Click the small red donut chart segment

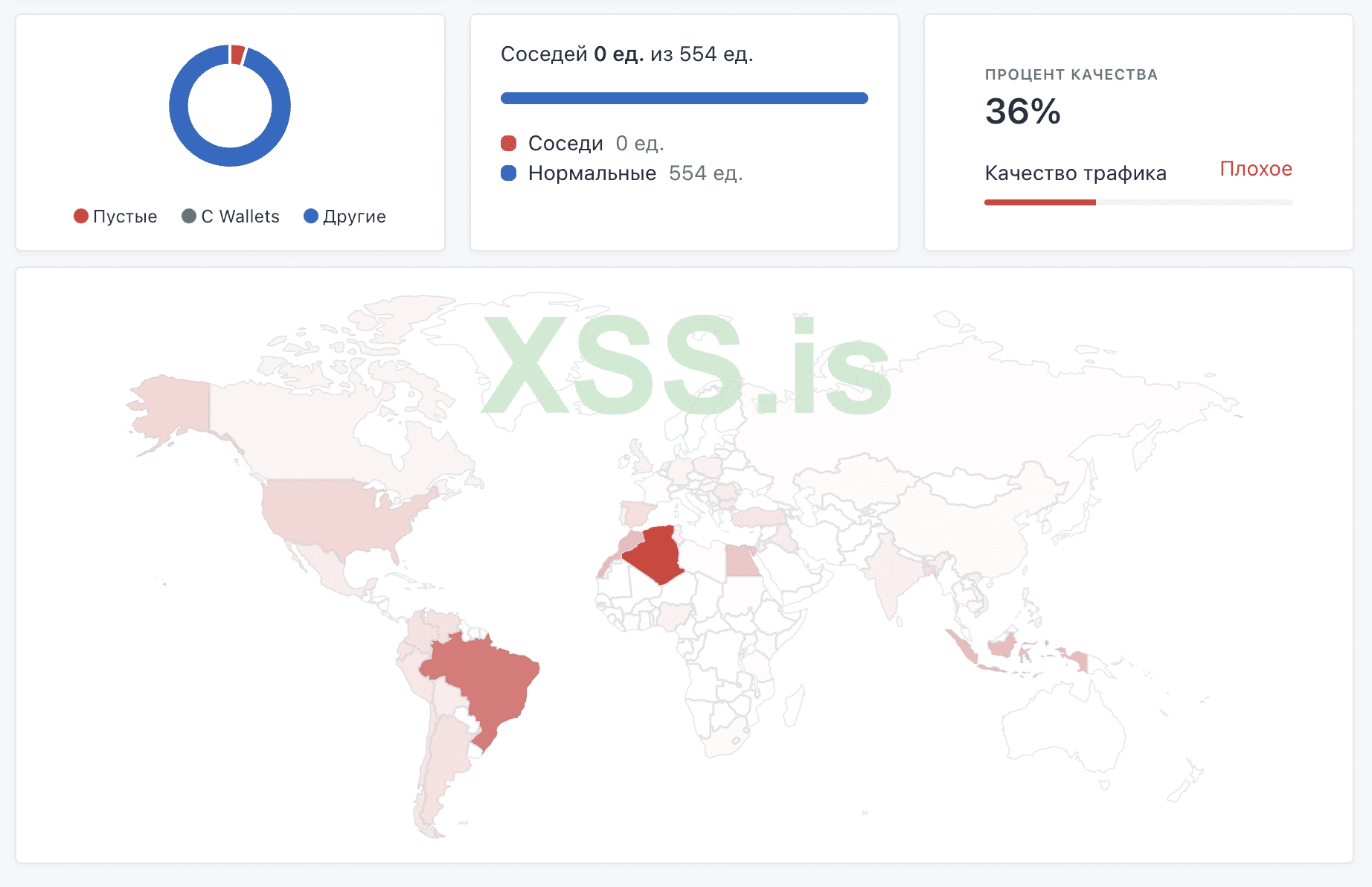coord(237,54)
